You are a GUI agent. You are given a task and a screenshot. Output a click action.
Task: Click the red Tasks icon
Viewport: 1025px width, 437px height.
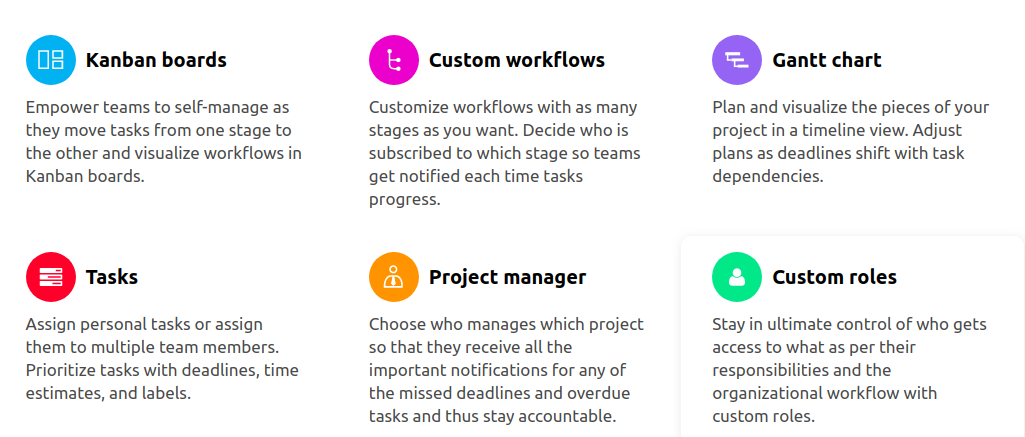pos(51,277)
